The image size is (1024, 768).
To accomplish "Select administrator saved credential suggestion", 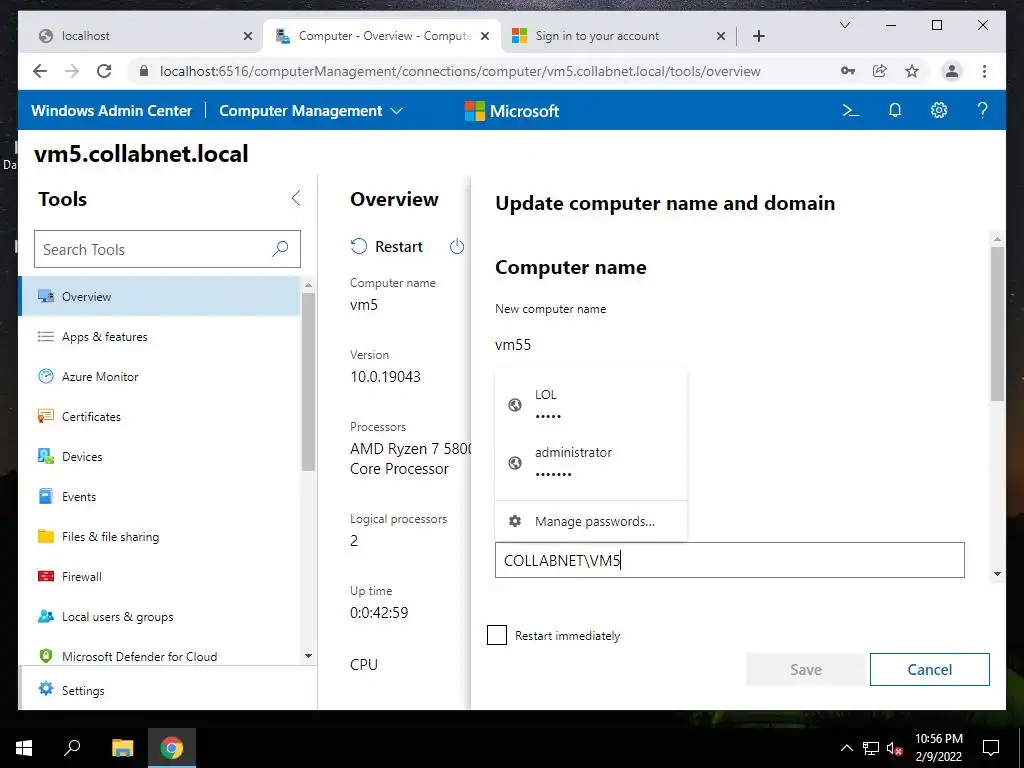I will (x=591, y=462).
